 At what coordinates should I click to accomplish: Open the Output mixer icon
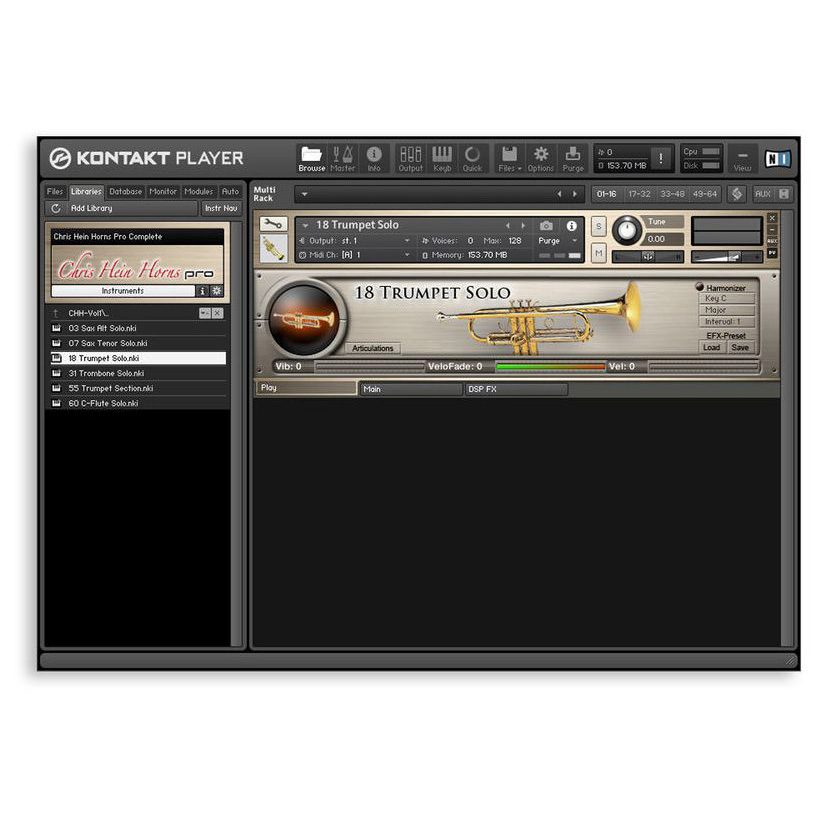tap(411, 158)
